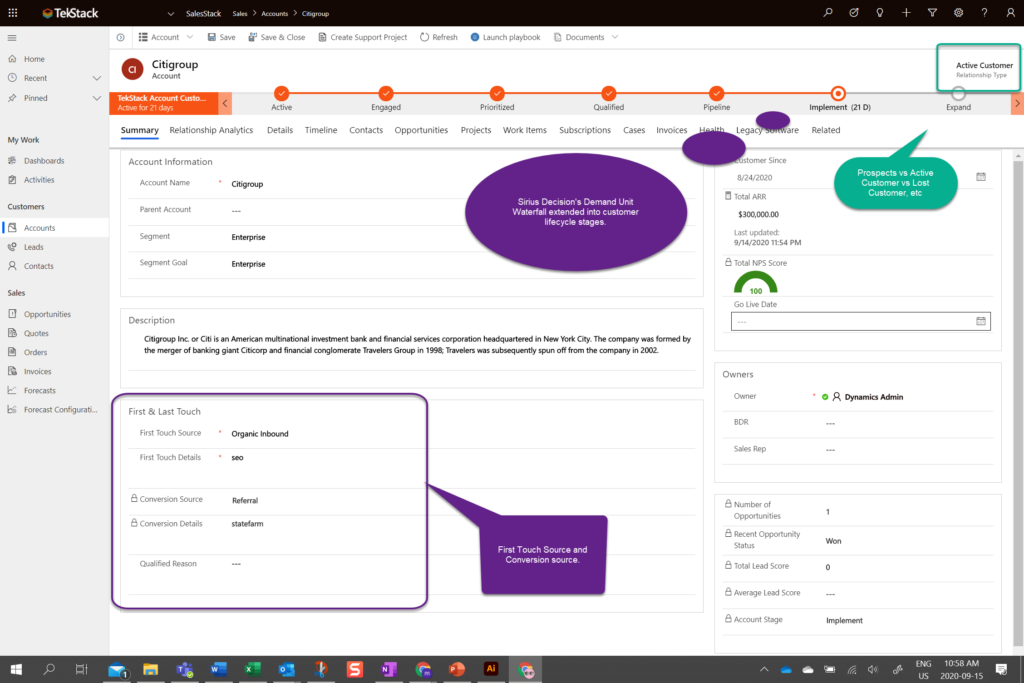Click the plus quick create icon
This screenshot has height=683, width=1024.
(906, 12)
